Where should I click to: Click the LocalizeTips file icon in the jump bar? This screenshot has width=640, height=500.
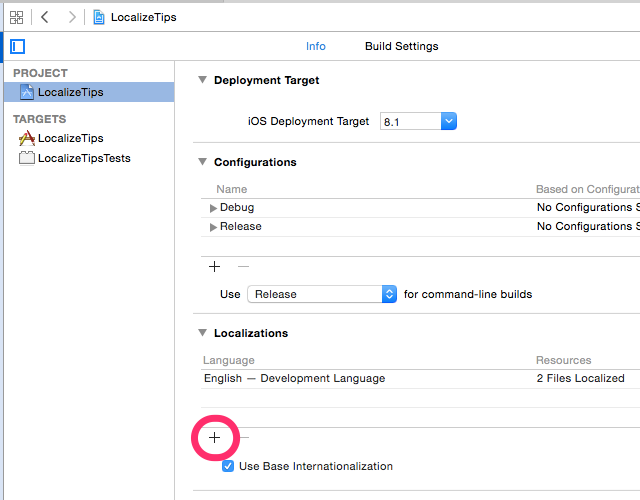point(98,17)
